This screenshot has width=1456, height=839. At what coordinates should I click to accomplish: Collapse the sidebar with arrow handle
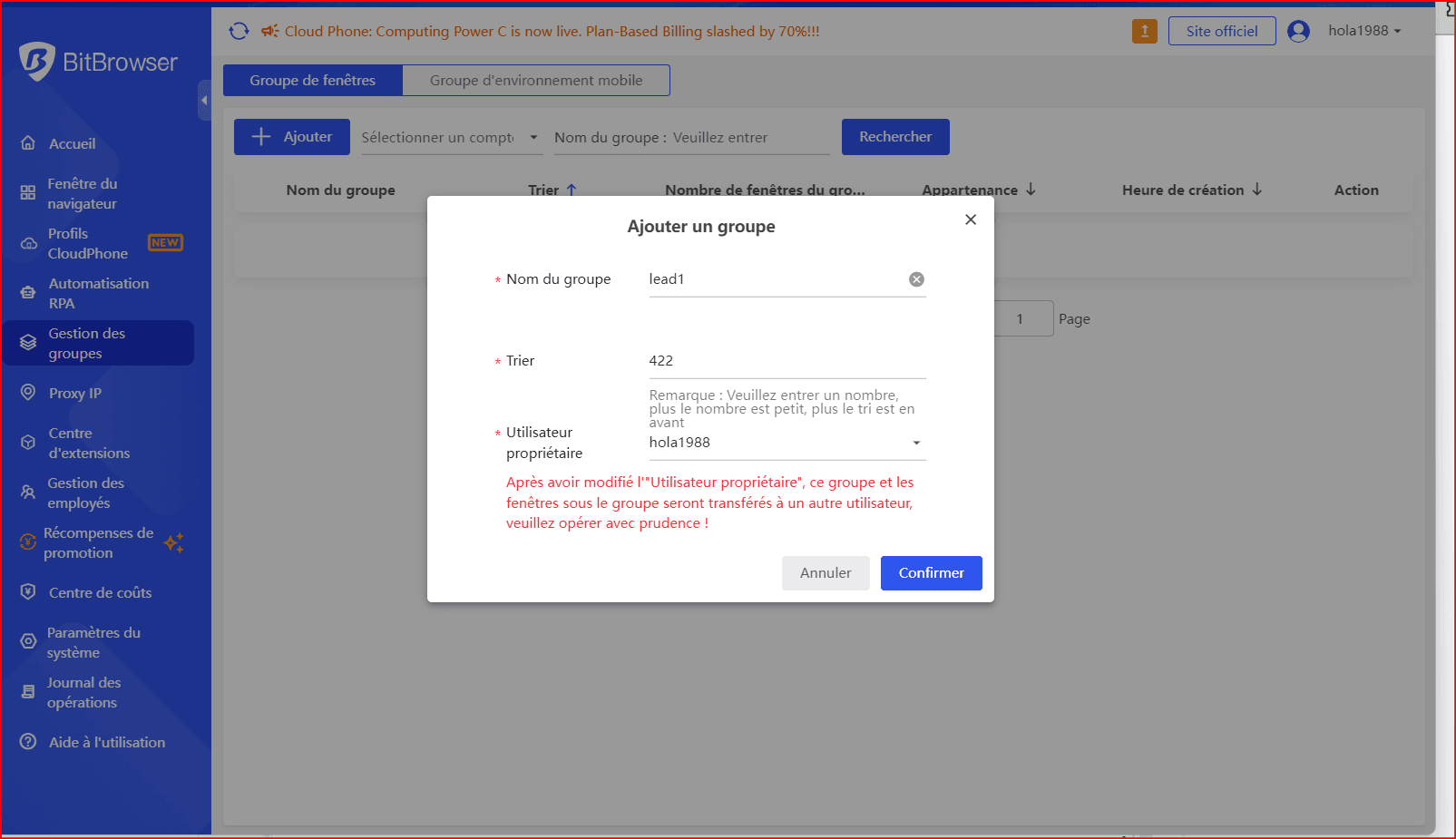point(204,100)
